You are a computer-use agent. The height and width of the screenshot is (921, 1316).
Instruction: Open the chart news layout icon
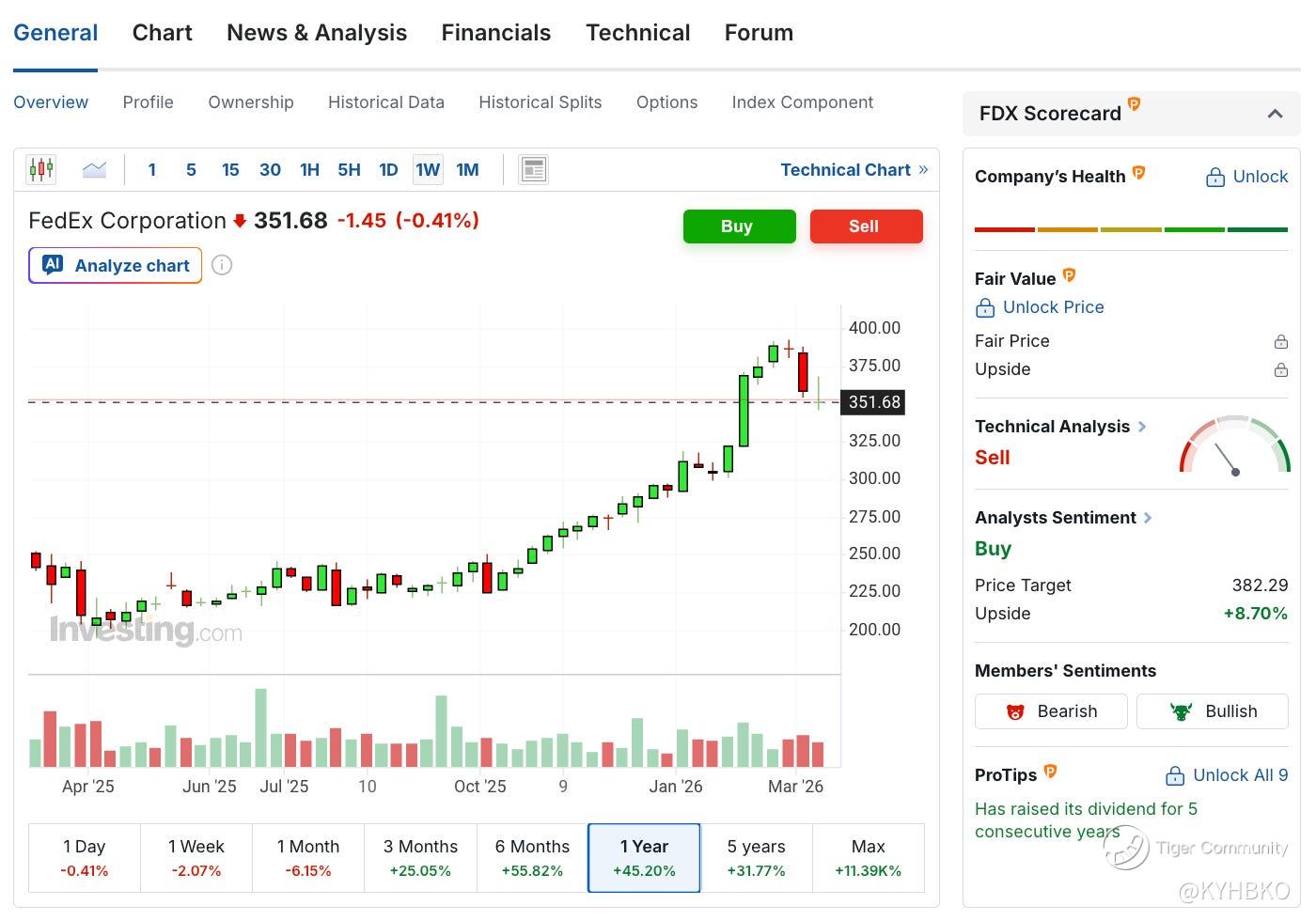pos(533,170)
